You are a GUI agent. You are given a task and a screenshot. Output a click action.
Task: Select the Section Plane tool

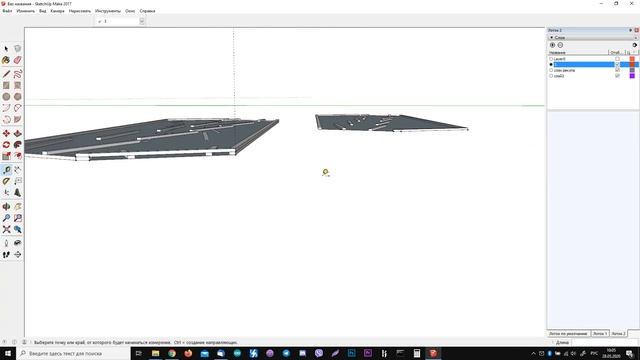tap(18, 254)
